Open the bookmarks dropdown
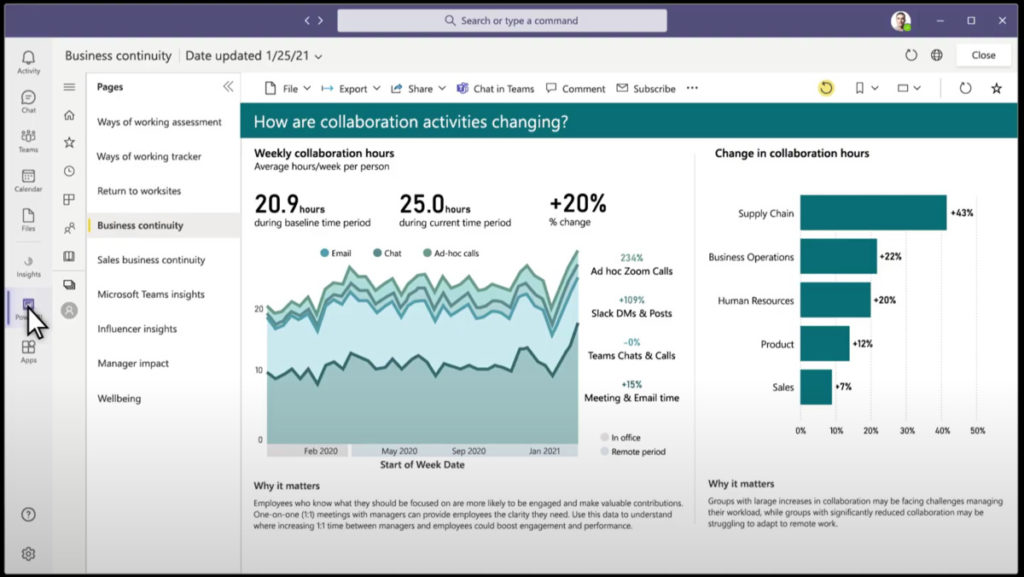The height and width of the screenshot is (577, 1024). (x=867, y=88)
